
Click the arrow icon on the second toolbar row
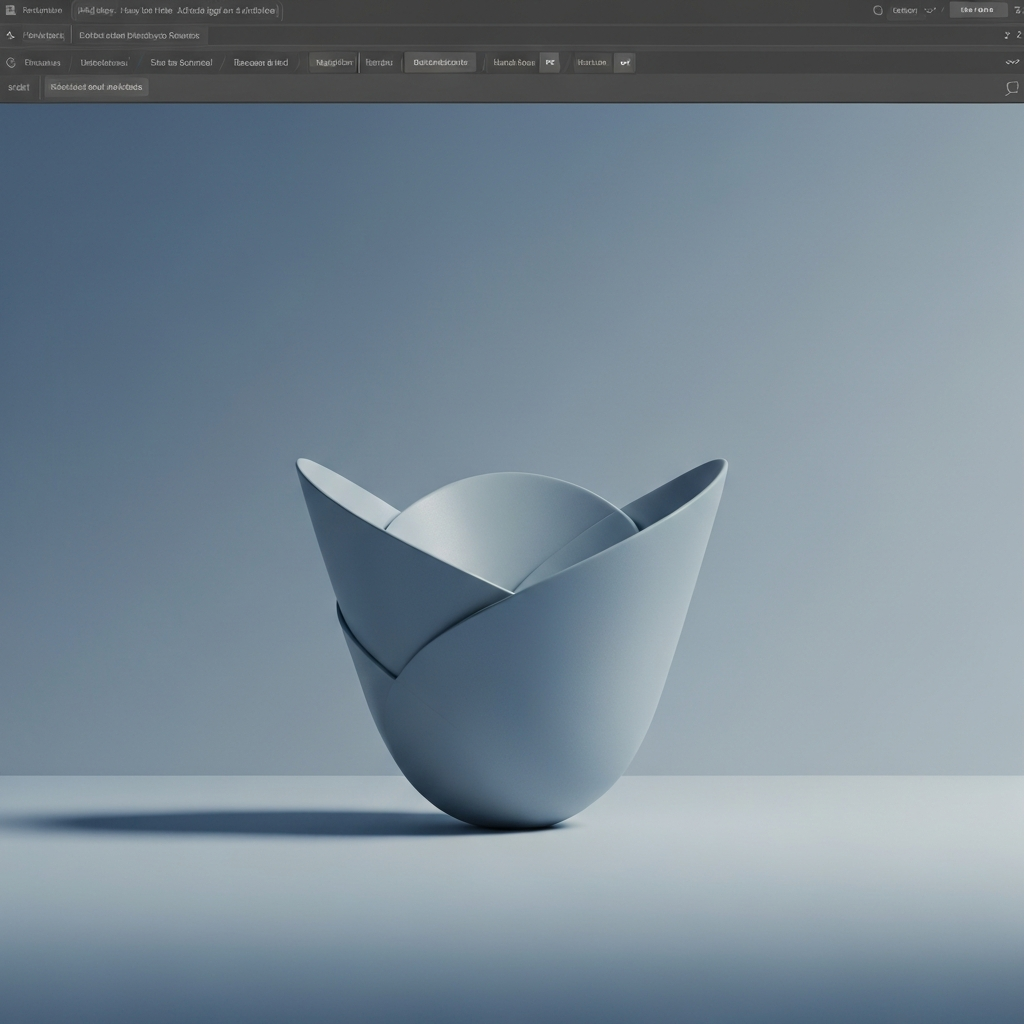pos(10,35)
